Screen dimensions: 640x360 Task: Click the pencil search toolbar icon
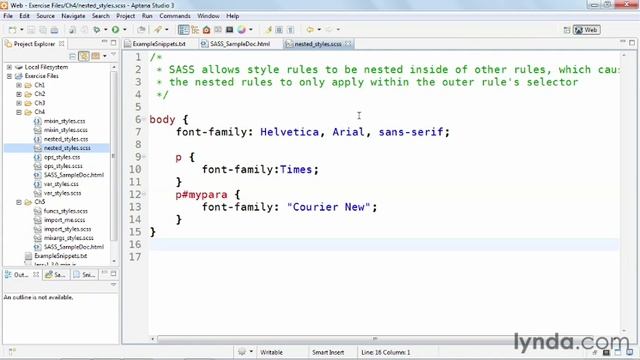click(x=158, y=30)
